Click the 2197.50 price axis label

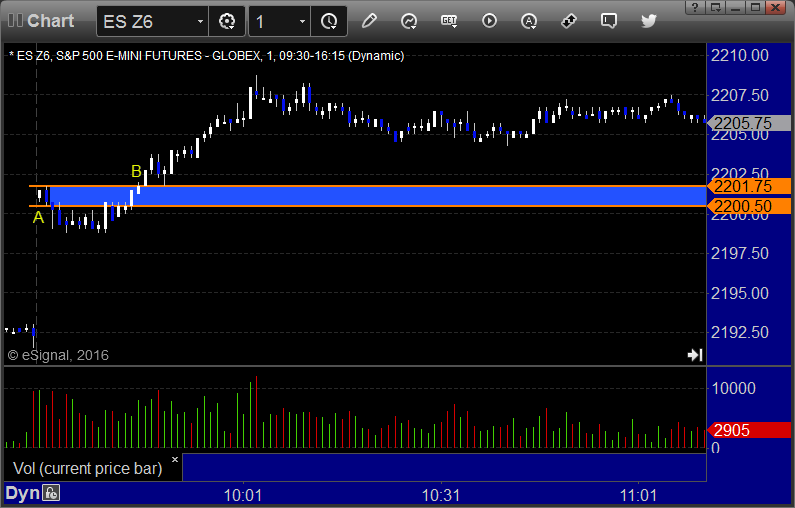(740, 253)
